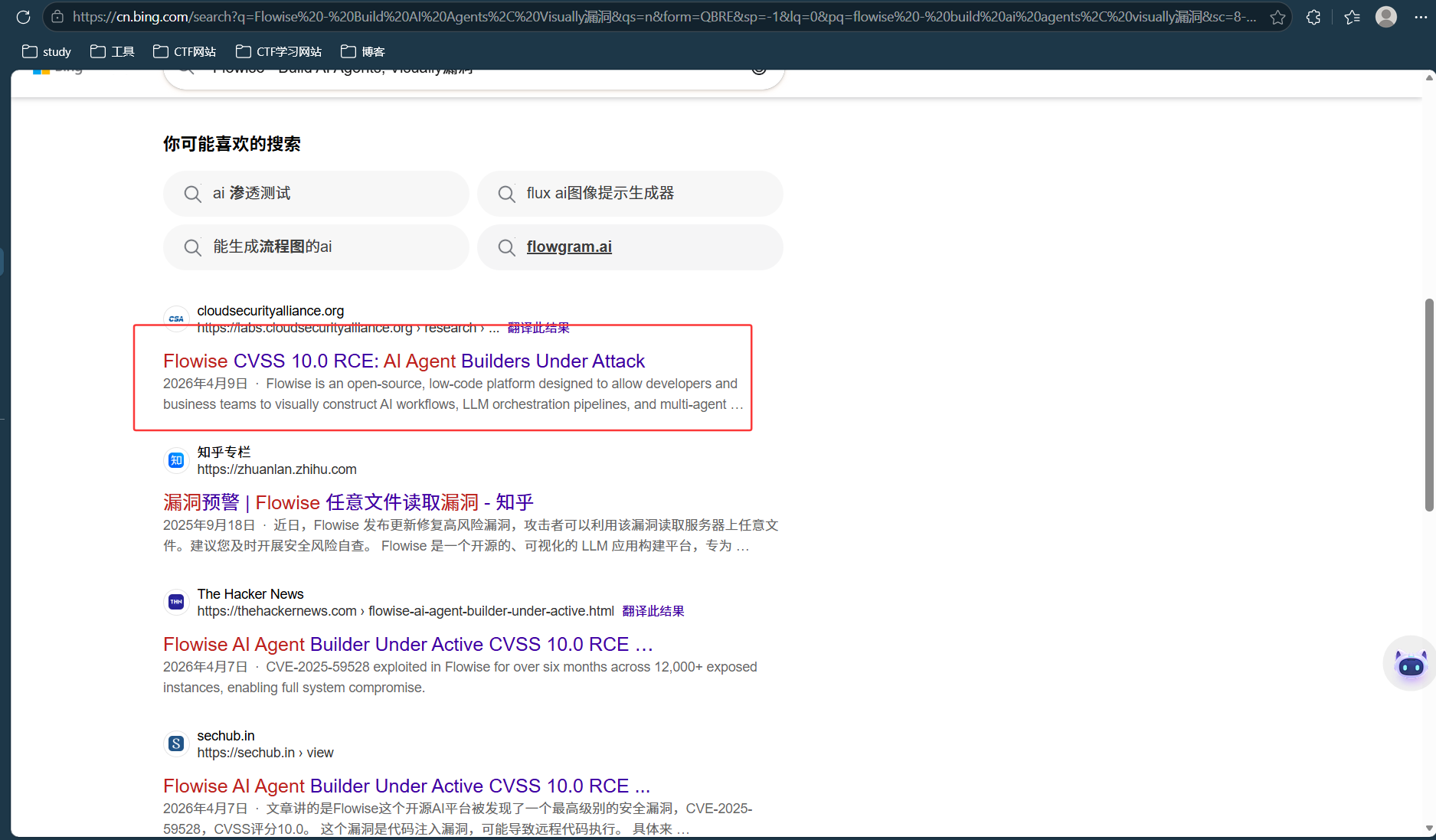Click the site lock info icon

click(x=57, y=17)
